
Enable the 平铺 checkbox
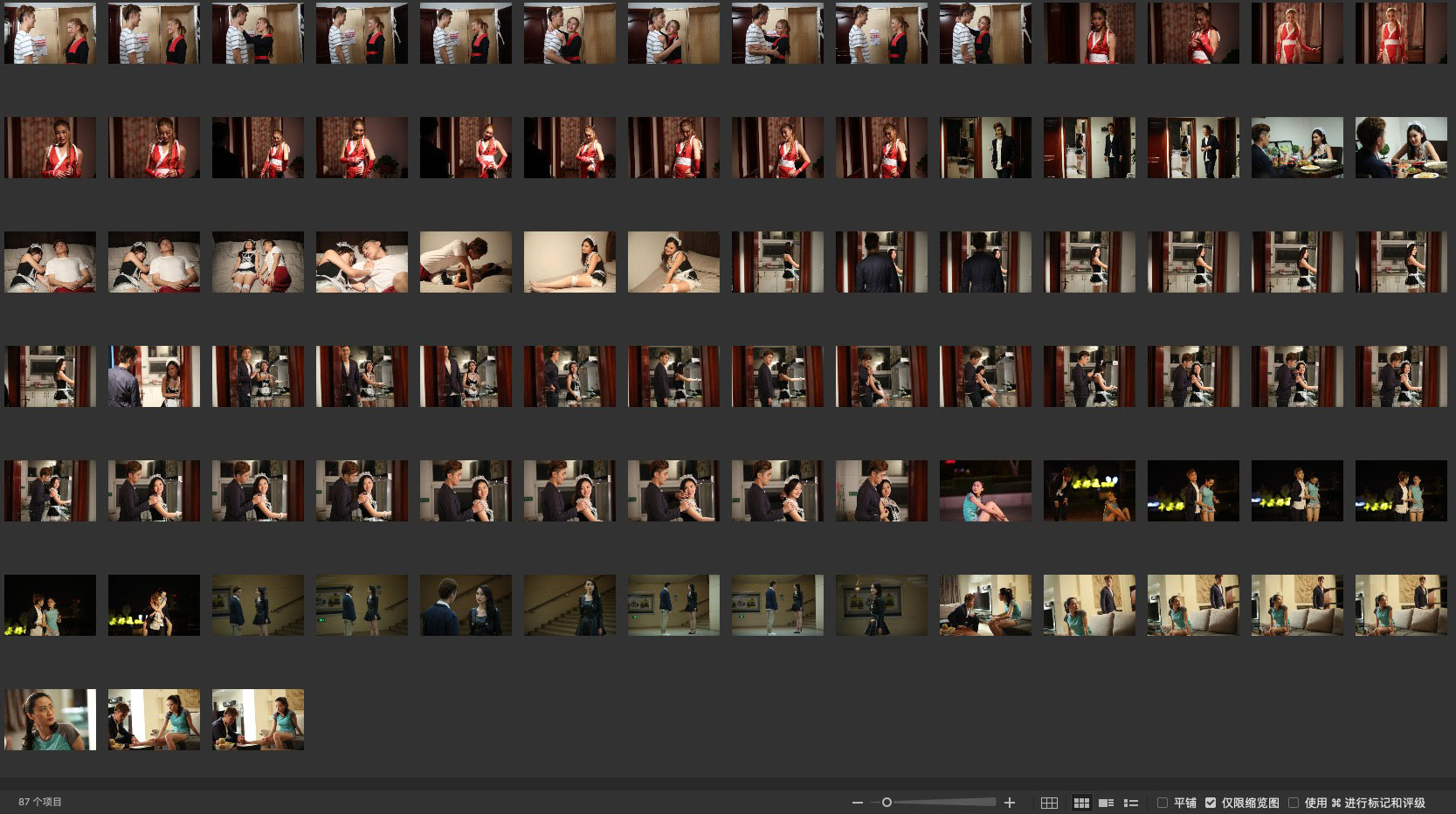pos(1163,803)
